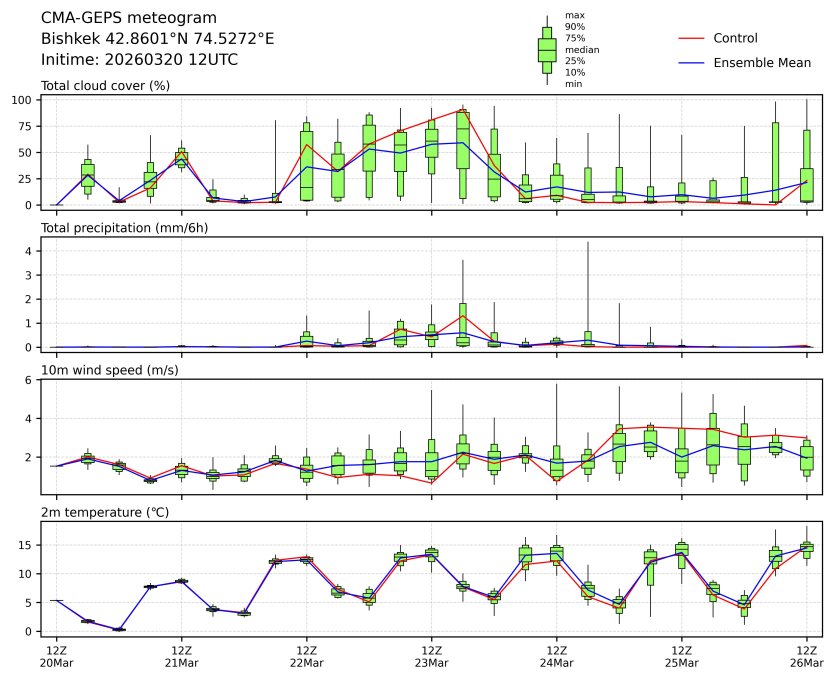Select the Total cloud cover (%) panel title

(105, 85)
